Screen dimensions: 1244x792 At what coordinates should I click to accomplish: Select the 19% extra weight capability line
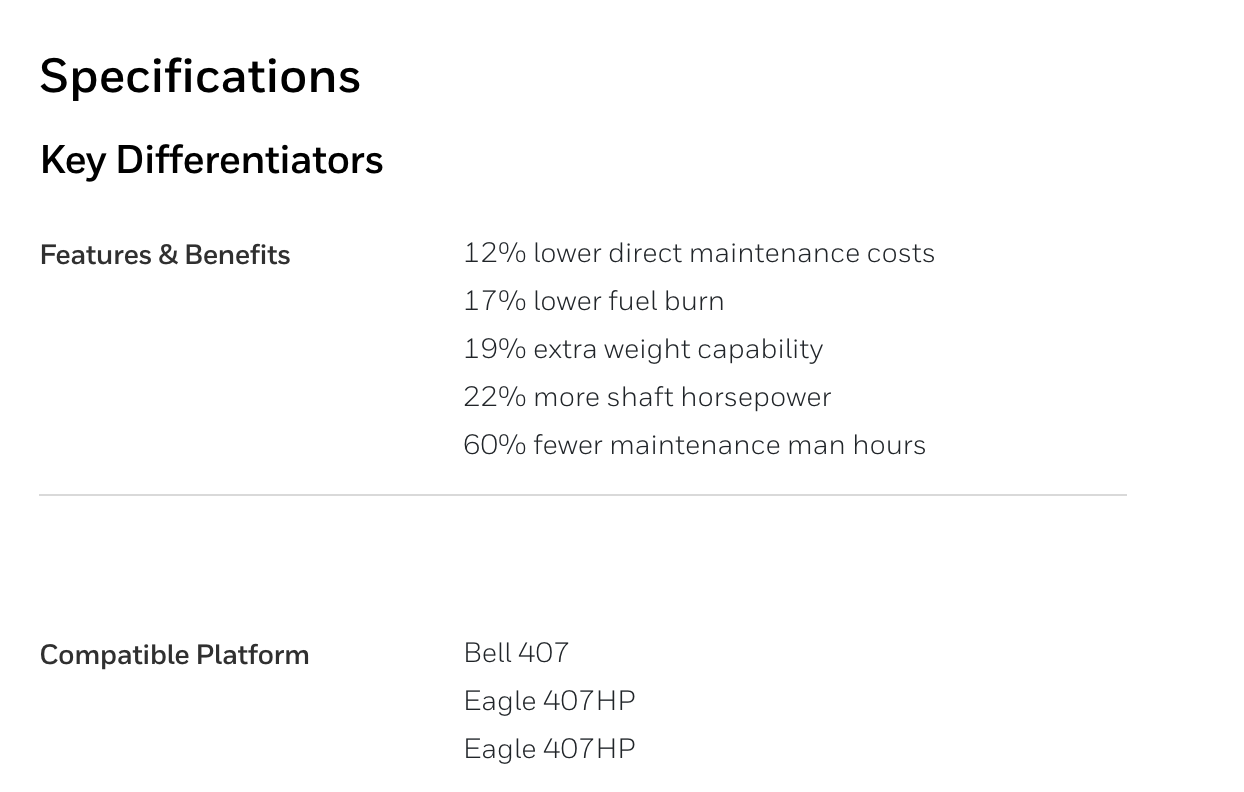643,349
